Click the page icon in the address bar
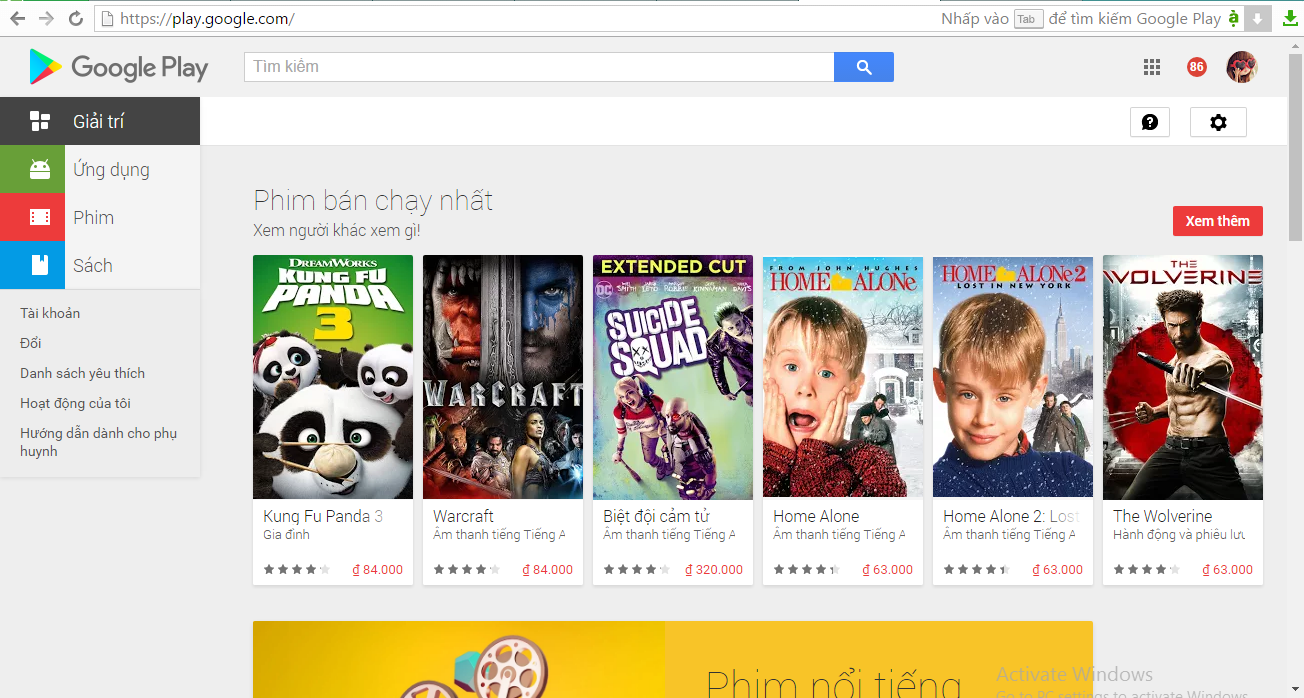Viewport: 1304px width, 698px height. click(107, 18)
